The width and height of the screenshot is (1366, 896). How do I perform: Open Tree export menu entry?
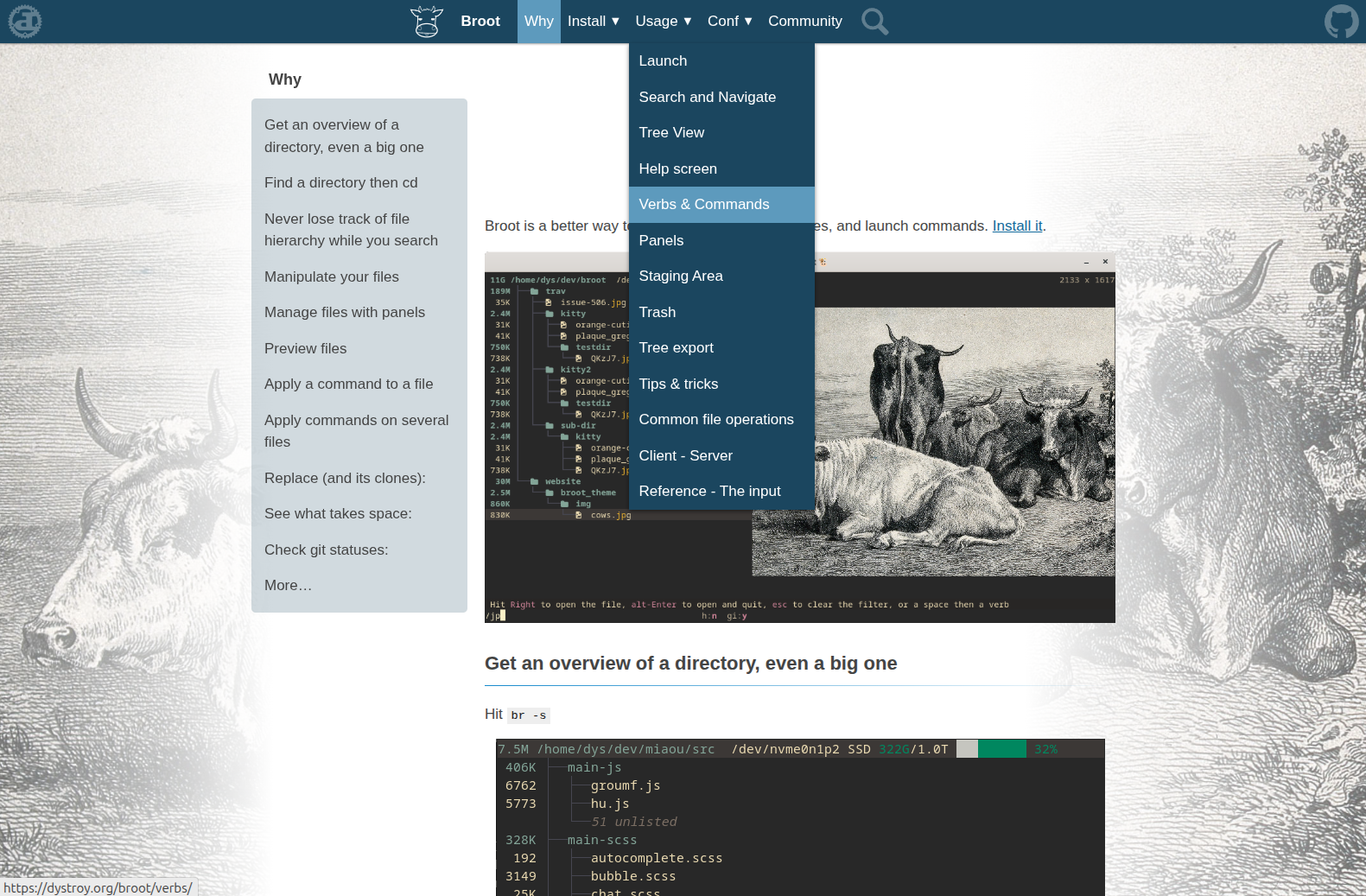pos(721,348)
